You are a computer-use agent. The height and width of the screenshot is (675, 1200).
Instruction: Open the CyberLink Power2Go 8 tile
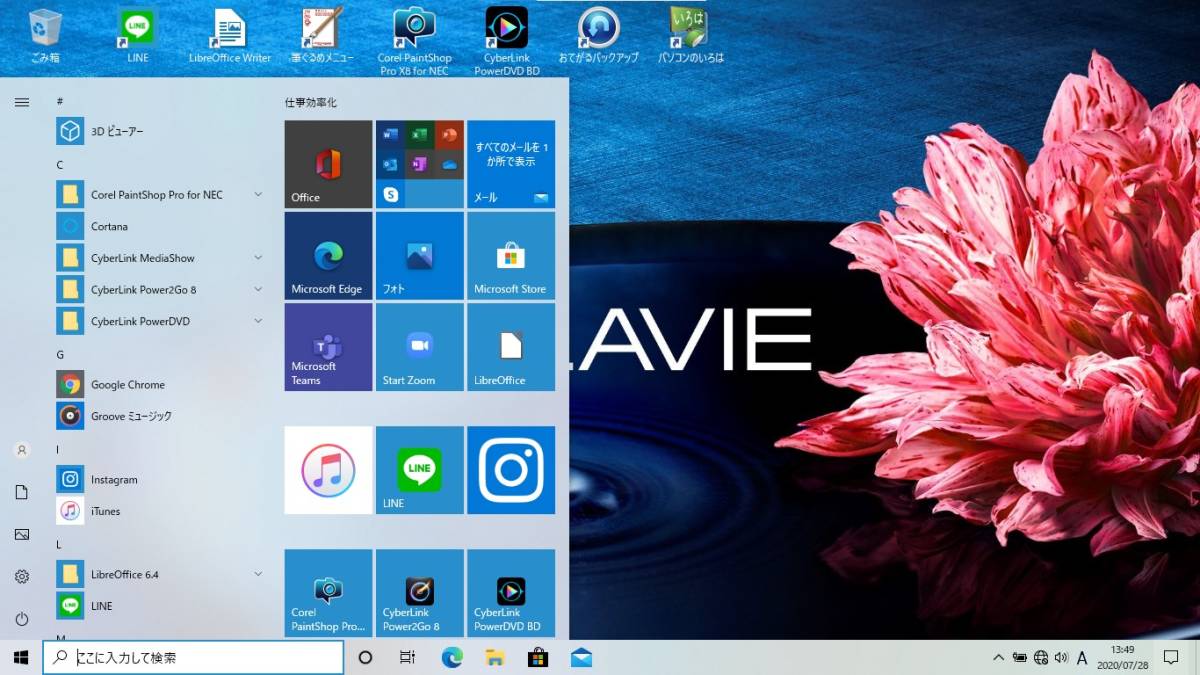coord(419,593)
